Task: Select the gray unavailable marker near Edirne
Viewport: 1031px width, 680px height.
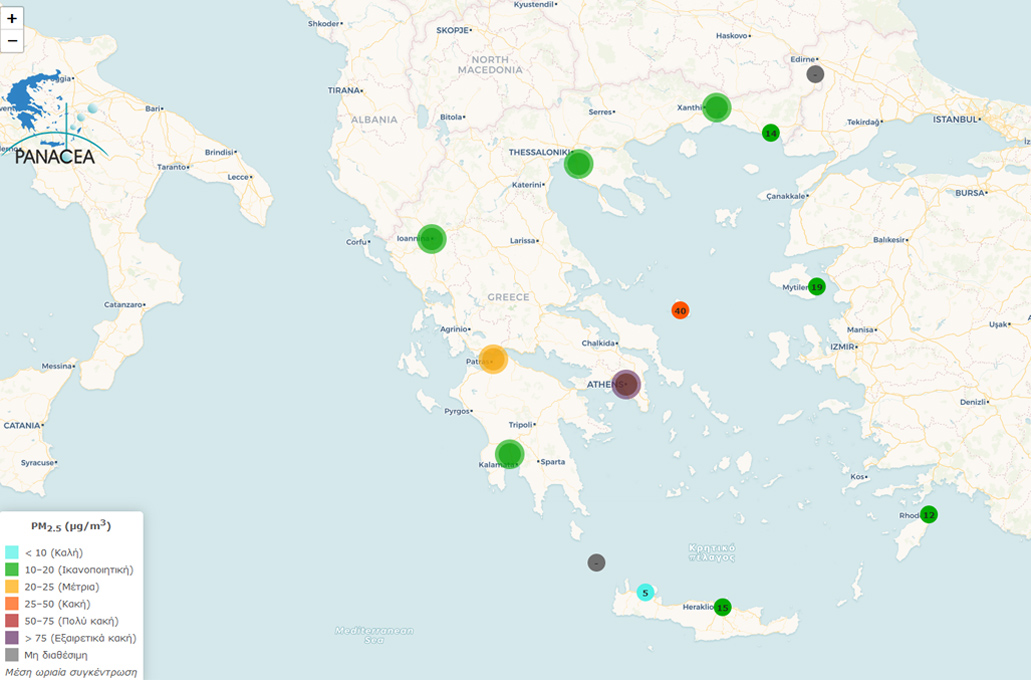Action: (x=815, y=74)
